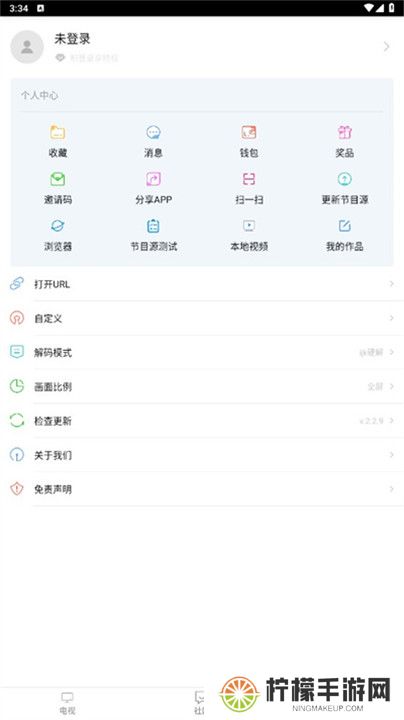Expand the 解码模式 decode mode option
Screen dimensions: 404x720
[x=202, y=353]
